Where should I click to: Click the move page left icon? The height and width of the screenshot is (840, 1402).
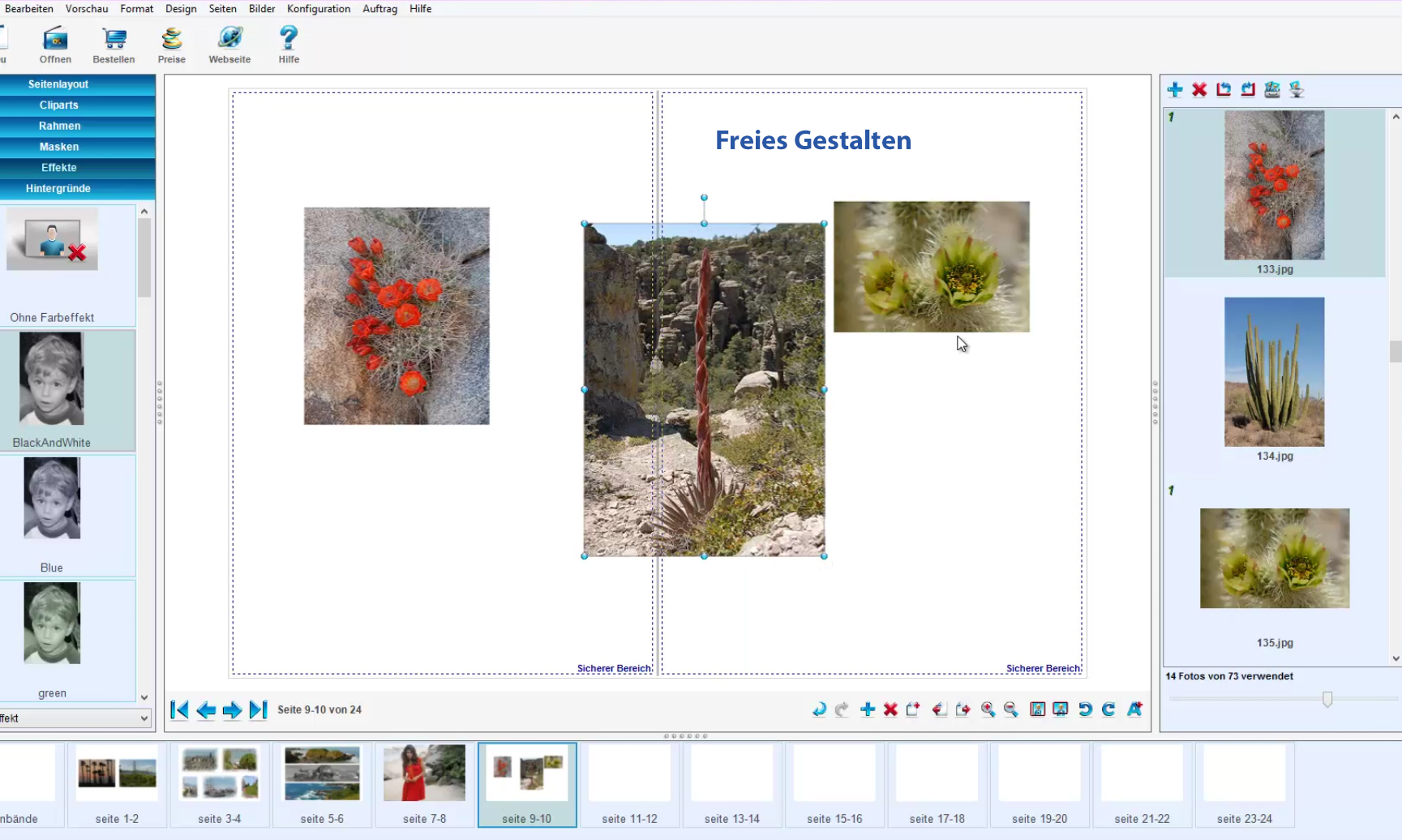tap(939, 709)
